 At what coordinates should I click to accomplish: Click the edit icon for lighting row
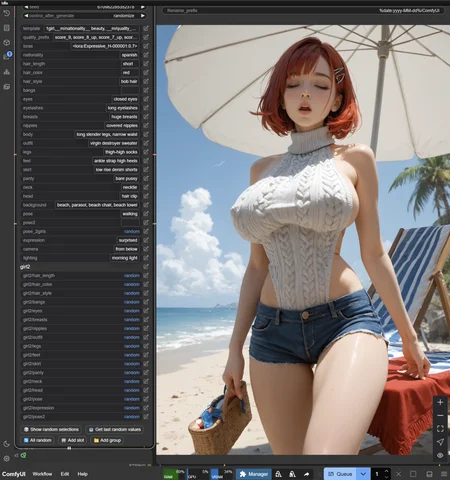pos(146,258)
